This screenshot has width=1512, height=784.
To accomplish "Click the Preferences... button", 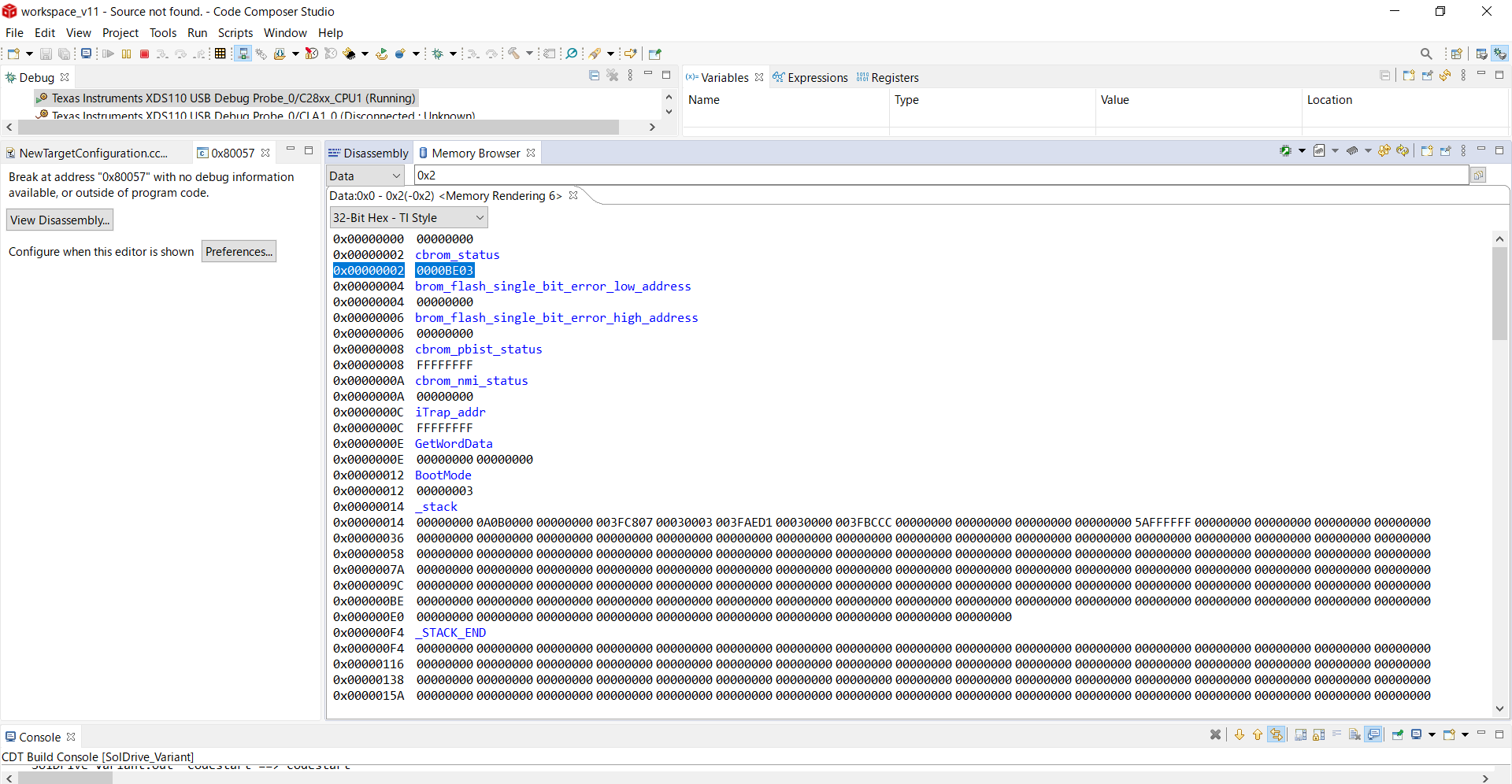I will tap(239, 252).
